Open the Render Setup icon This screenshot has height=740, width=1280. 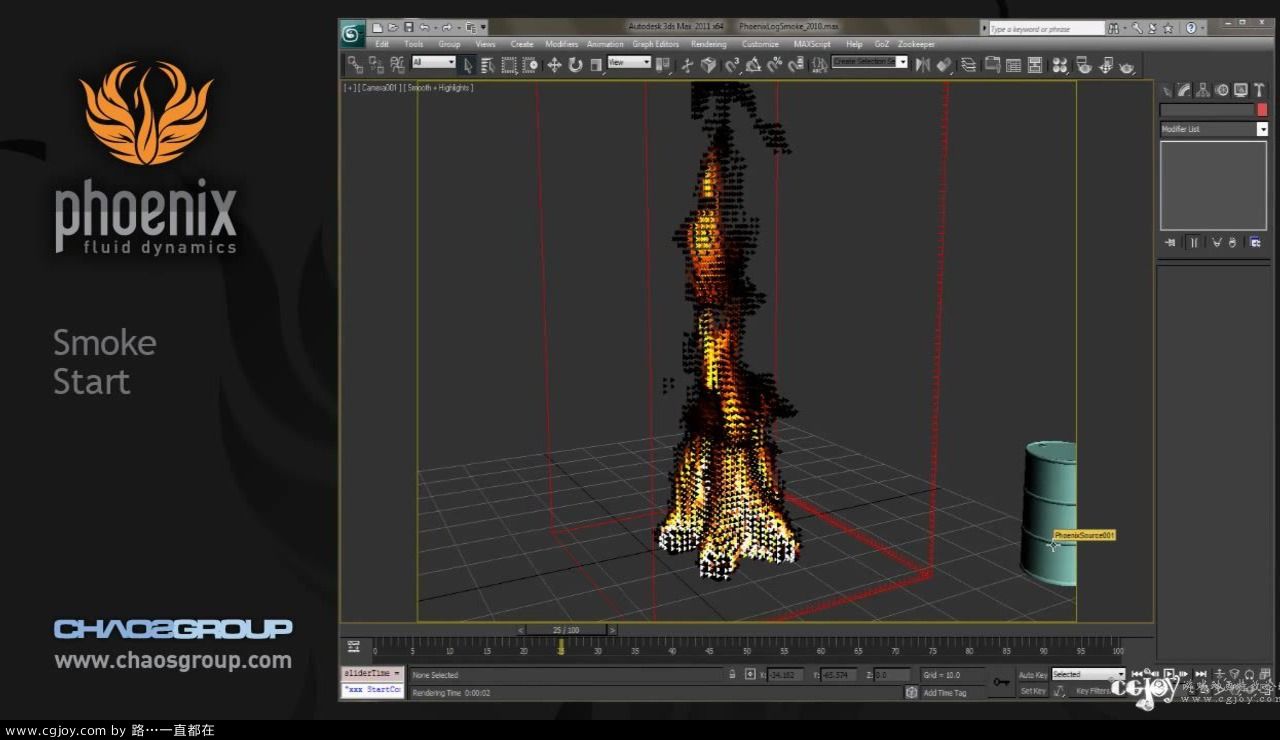pyautogui.click(x=1083, y=65)
